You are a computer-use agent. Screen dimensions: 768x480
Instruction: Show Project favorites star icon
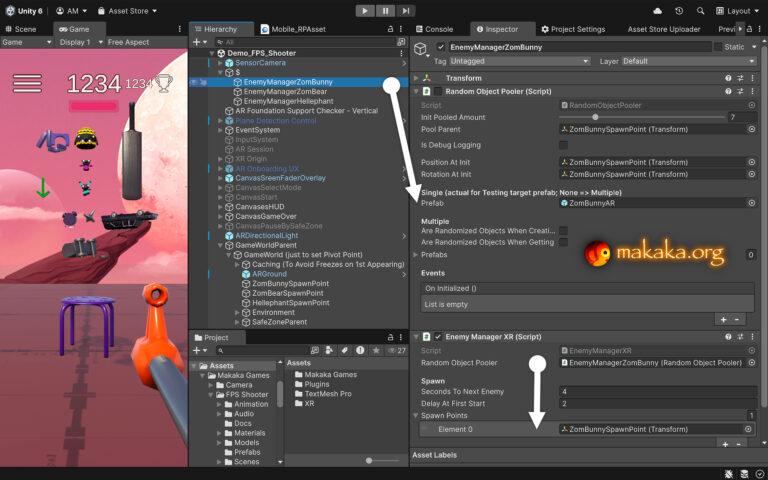(376, 350)
